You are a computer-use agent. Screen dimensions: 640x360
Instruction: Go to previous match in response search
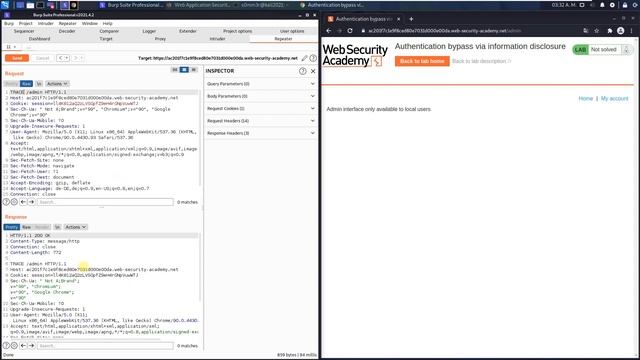tap(23, 346)
